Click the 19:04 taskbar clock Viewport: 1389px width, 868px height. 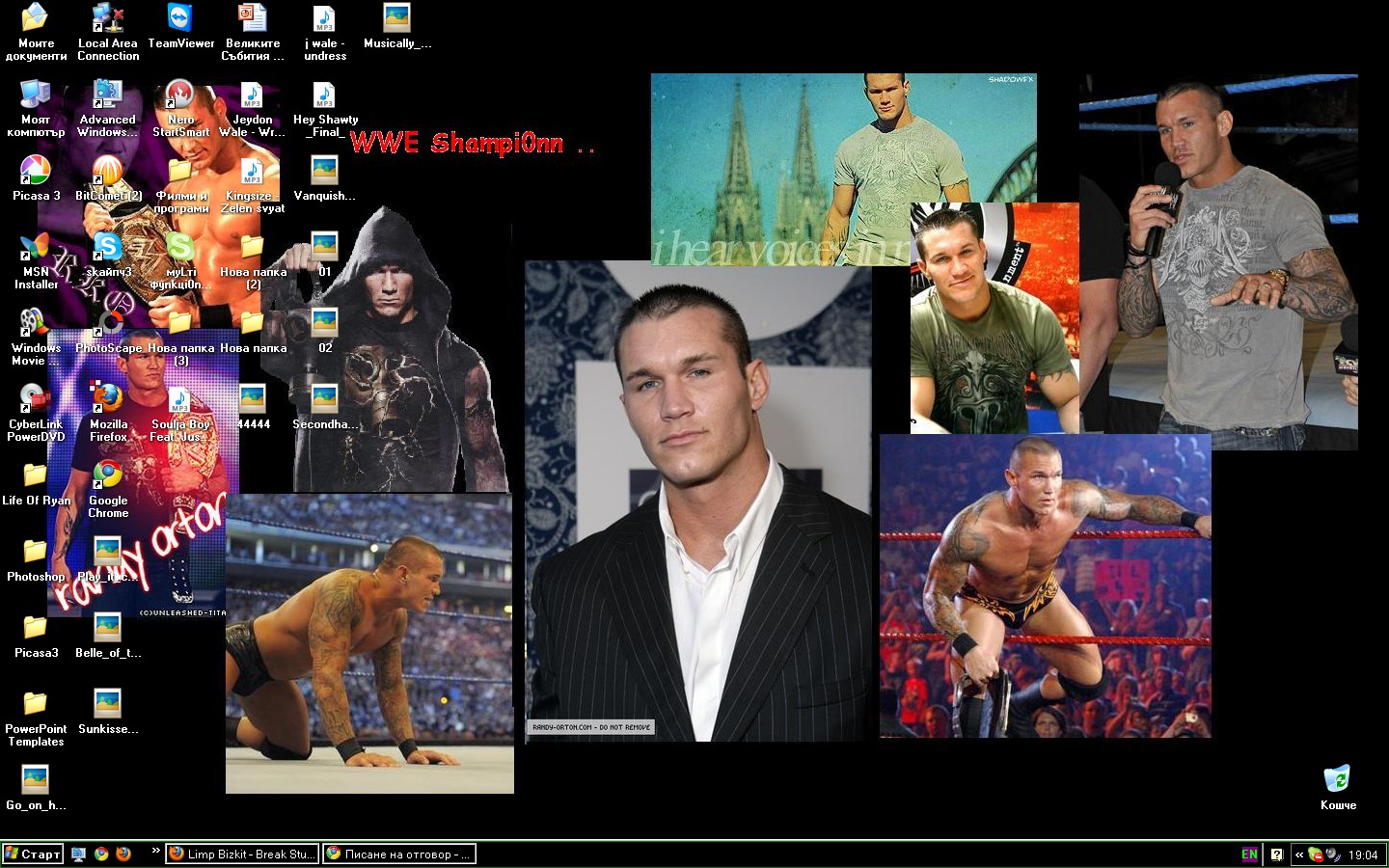click(1363, 854)
